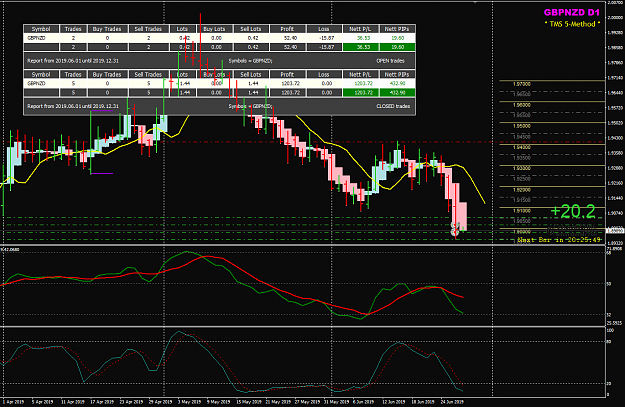Click the 1203.72 Profit cell in the closed GBPNZD row
The height and width of the screenshot is (407, 625).
click(x=287, y=83)
